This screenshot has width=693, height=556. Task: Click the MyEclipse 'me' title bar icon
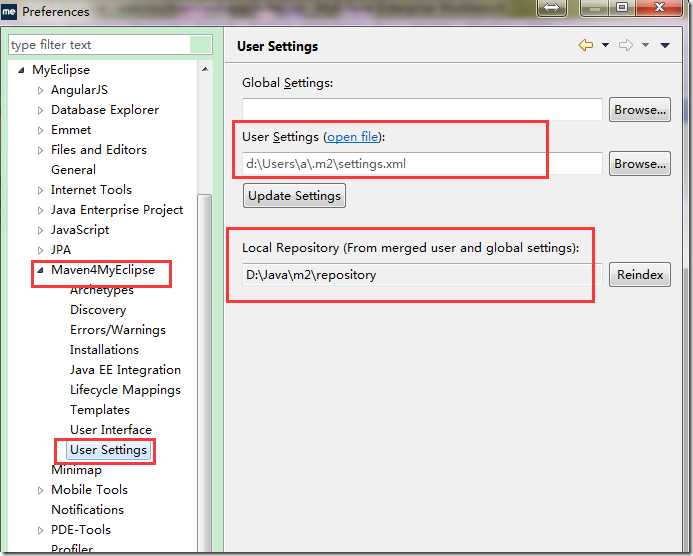click(x=8, y=11)
